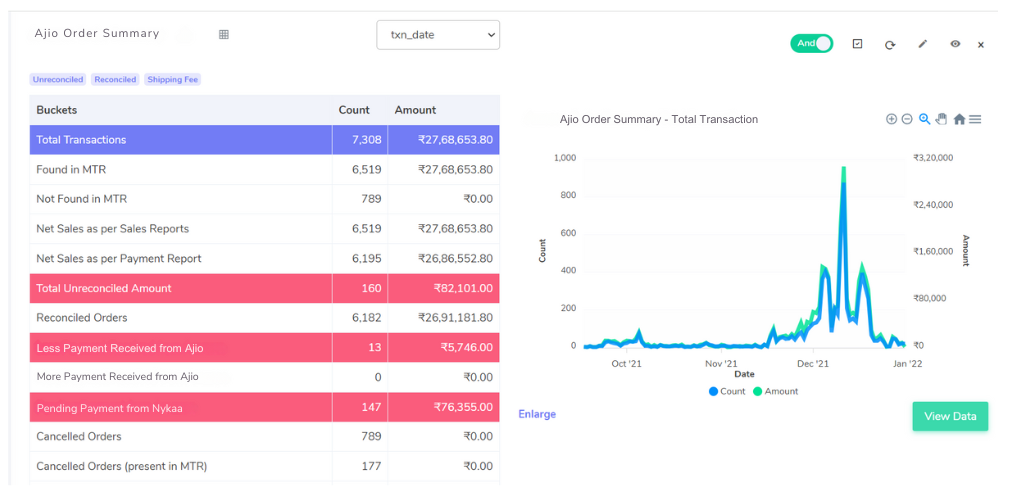
Task: Click the Found in MTR bucket
Action: [x=264, y=170]
